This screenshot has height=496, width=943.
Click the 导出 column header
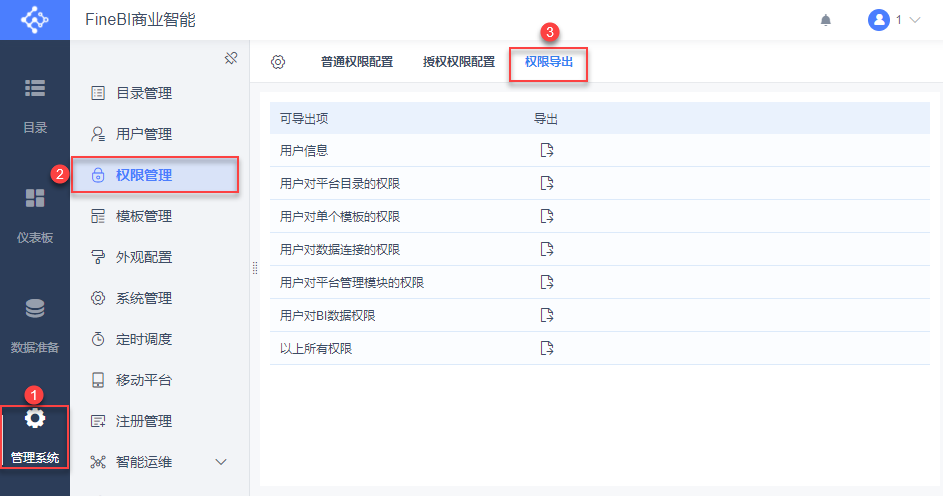(x=545, y=118)
